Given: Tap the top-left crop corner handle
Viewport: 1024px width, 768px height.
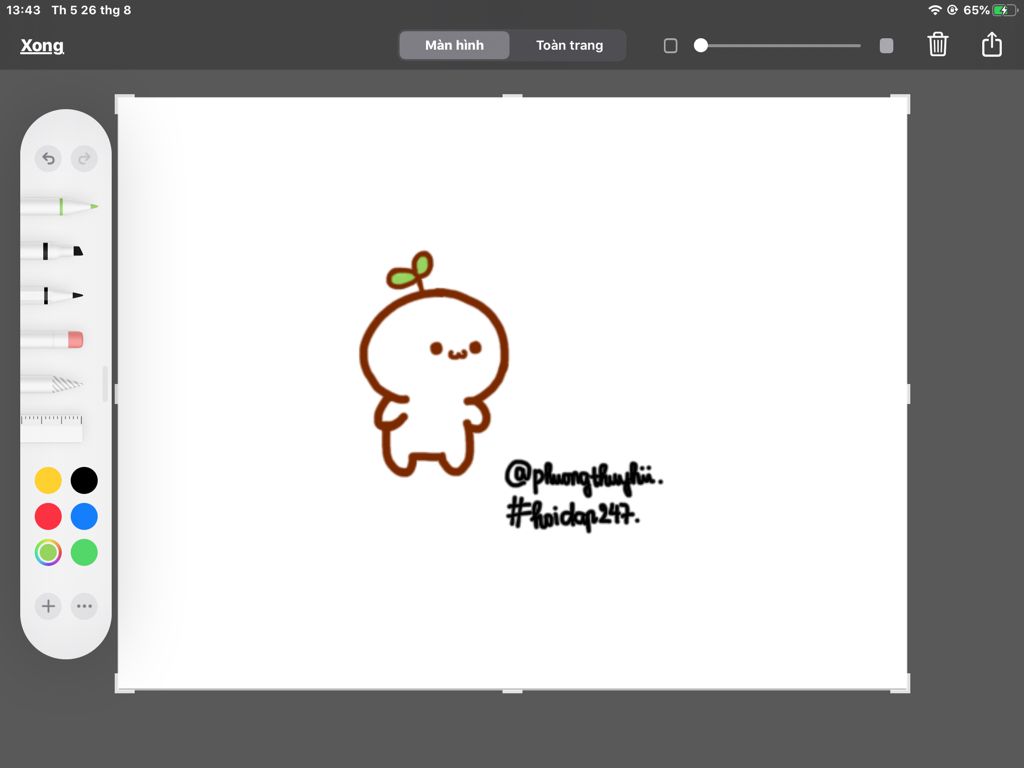Looking at the screenshot, I should click(x=121, y=101).
